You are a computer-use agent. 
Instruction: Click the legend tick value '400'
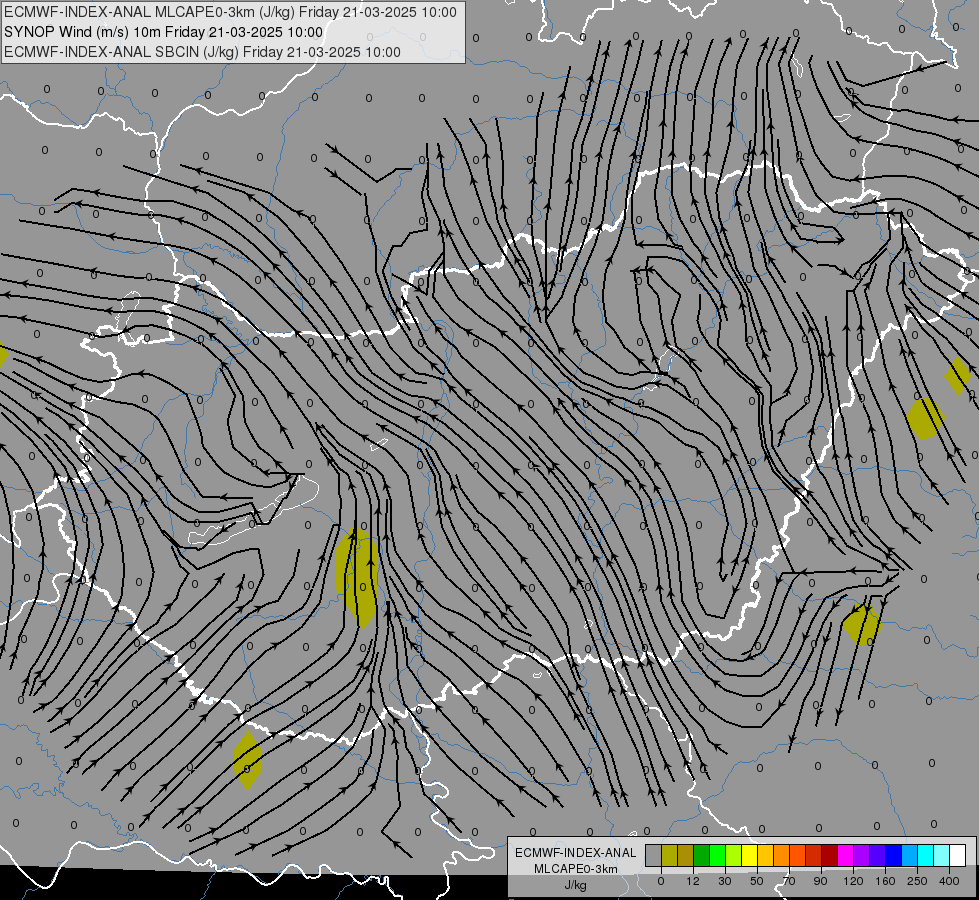point(949,881)
